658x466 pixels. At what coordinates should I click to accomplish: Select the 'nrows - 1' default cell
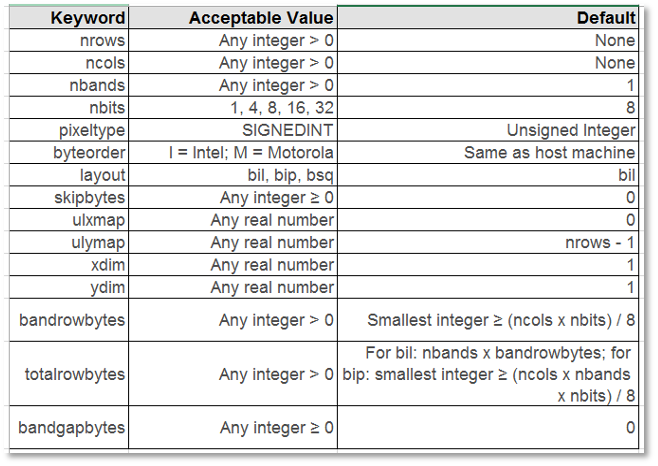599,243
